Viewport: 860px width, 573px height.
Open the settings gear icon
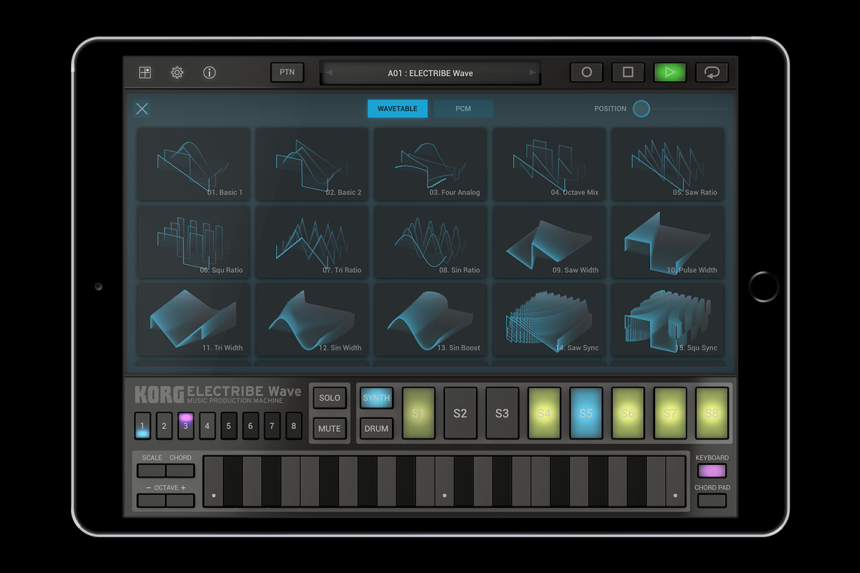point(177,72)
